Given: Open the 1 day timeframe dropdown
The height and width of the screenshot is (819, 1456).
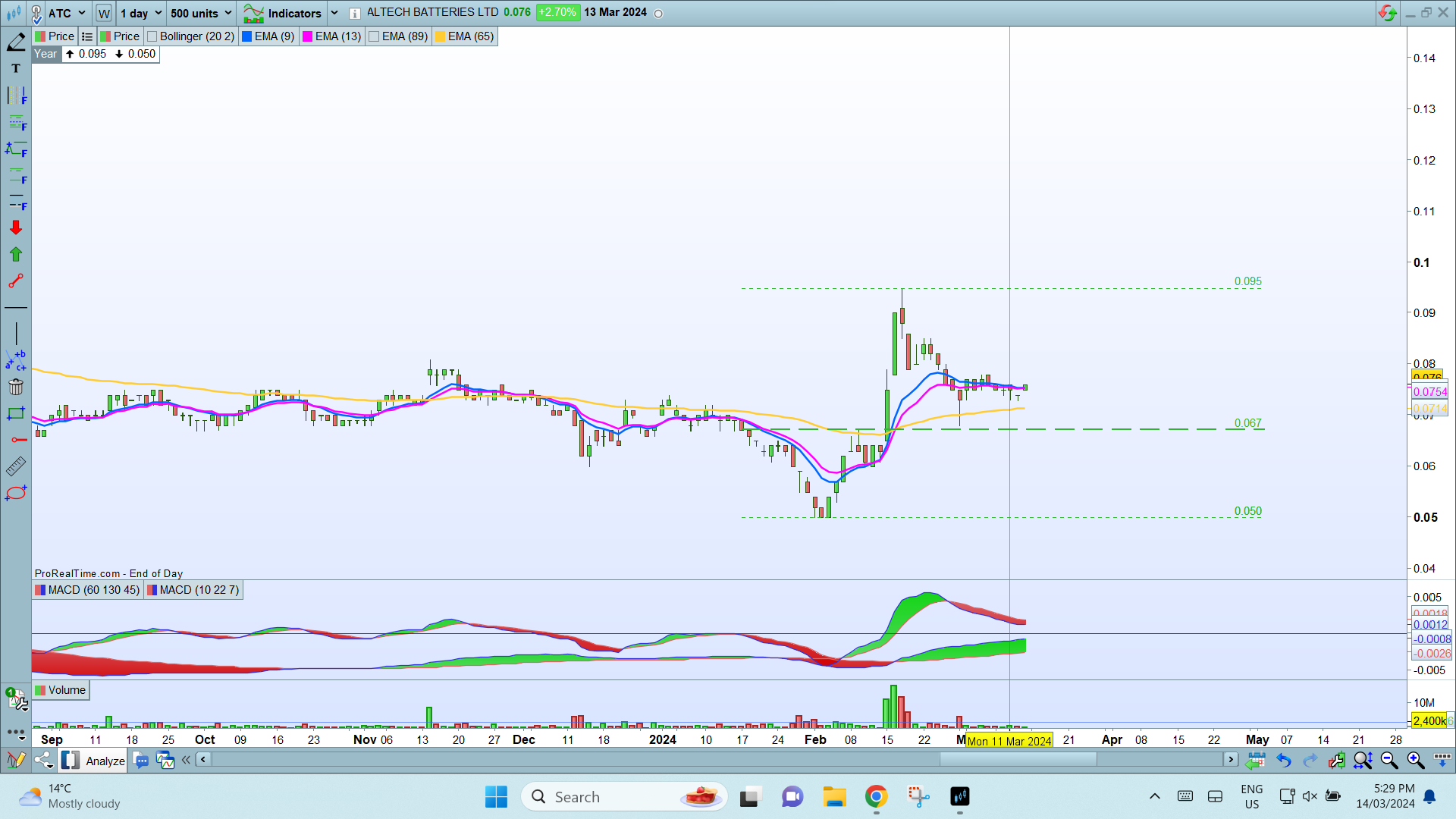Looking at the screenshot, I should [140, 13].
